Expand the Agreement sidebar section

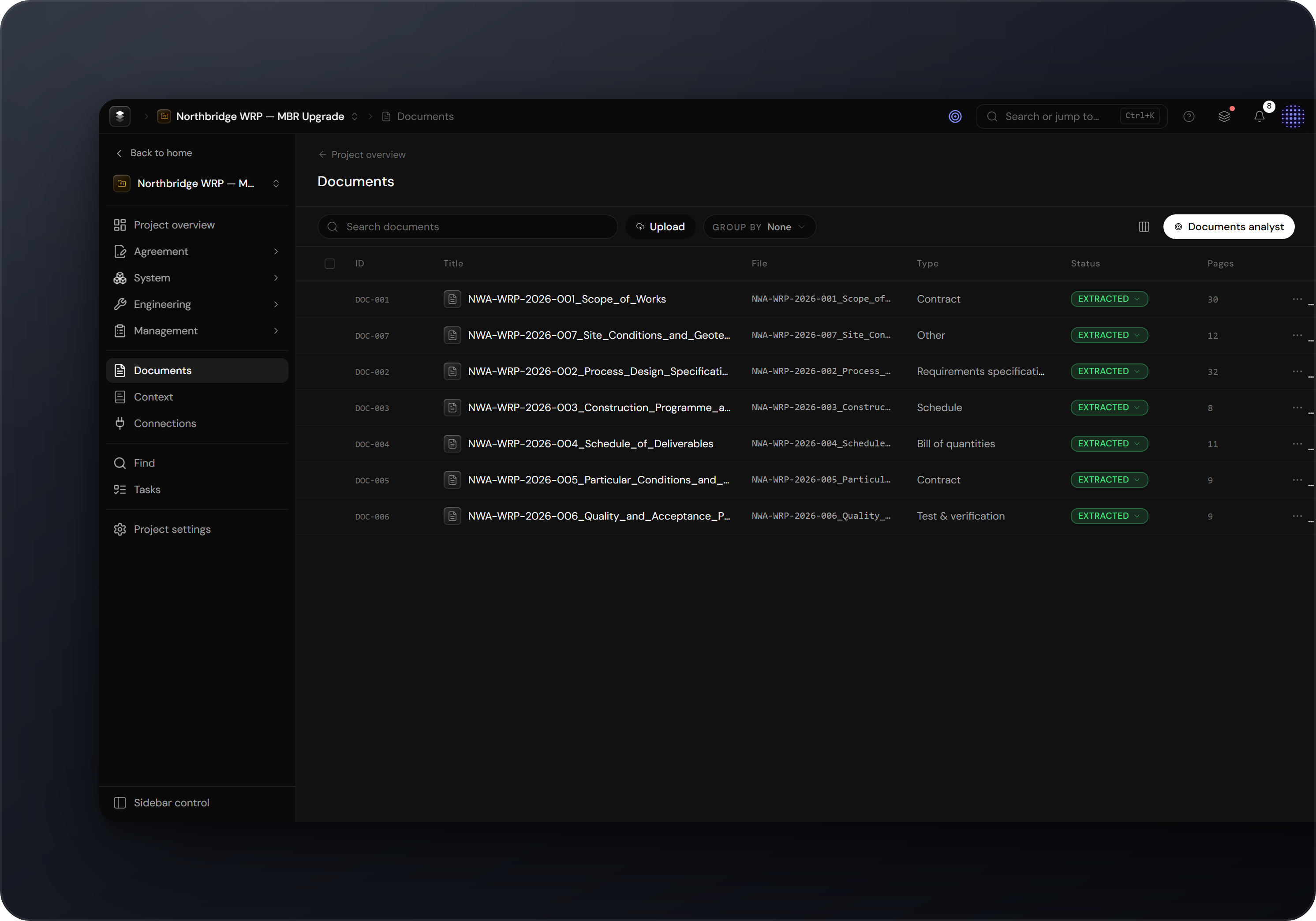coord(276,251)
